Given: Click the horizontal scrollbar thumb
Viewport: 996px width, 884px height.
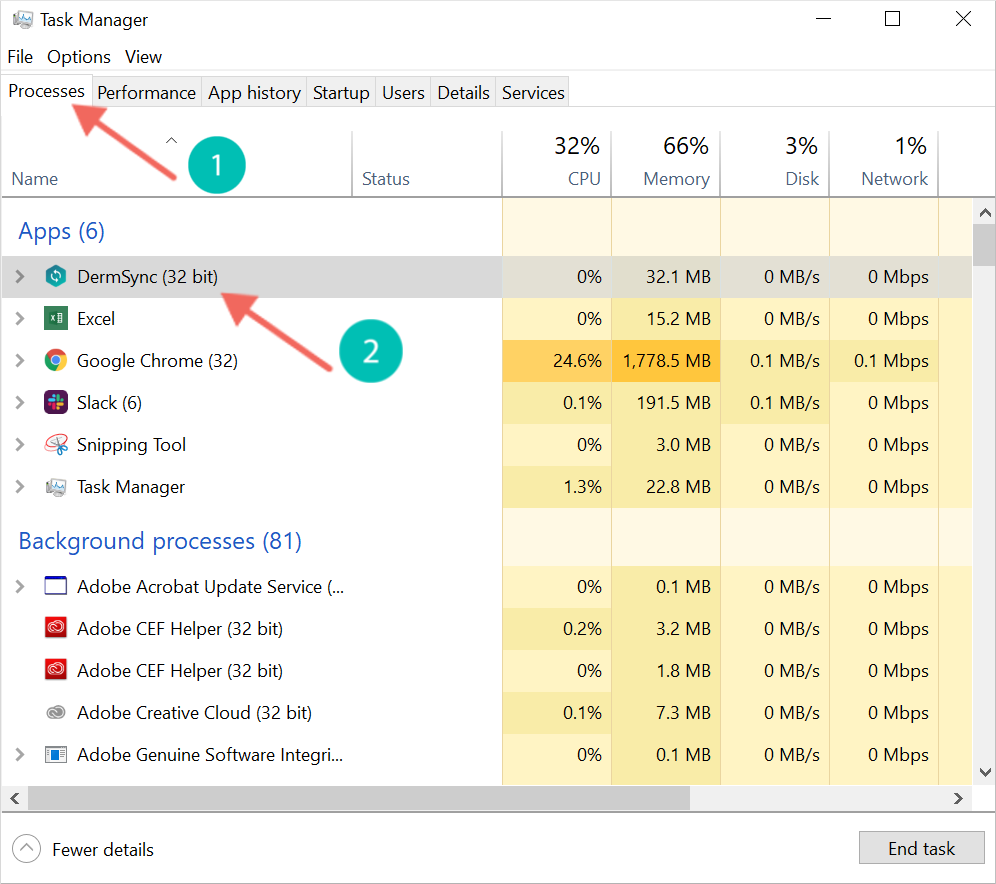Looking at the screenshot, I should pyautogui.click(x=359, y=798).
